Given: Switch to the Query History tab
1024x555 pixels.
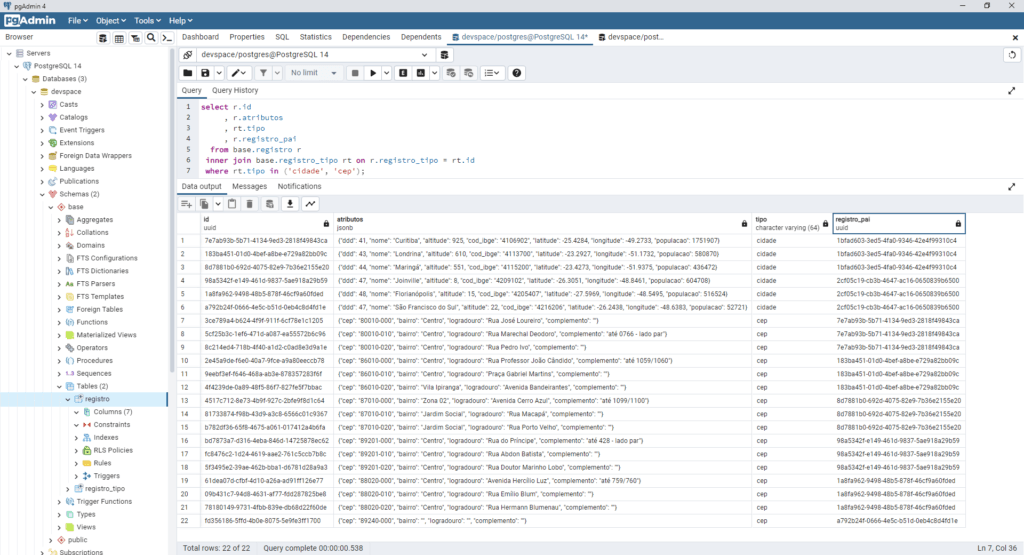Looking at the screenshot, I should (x=234, y=91).
